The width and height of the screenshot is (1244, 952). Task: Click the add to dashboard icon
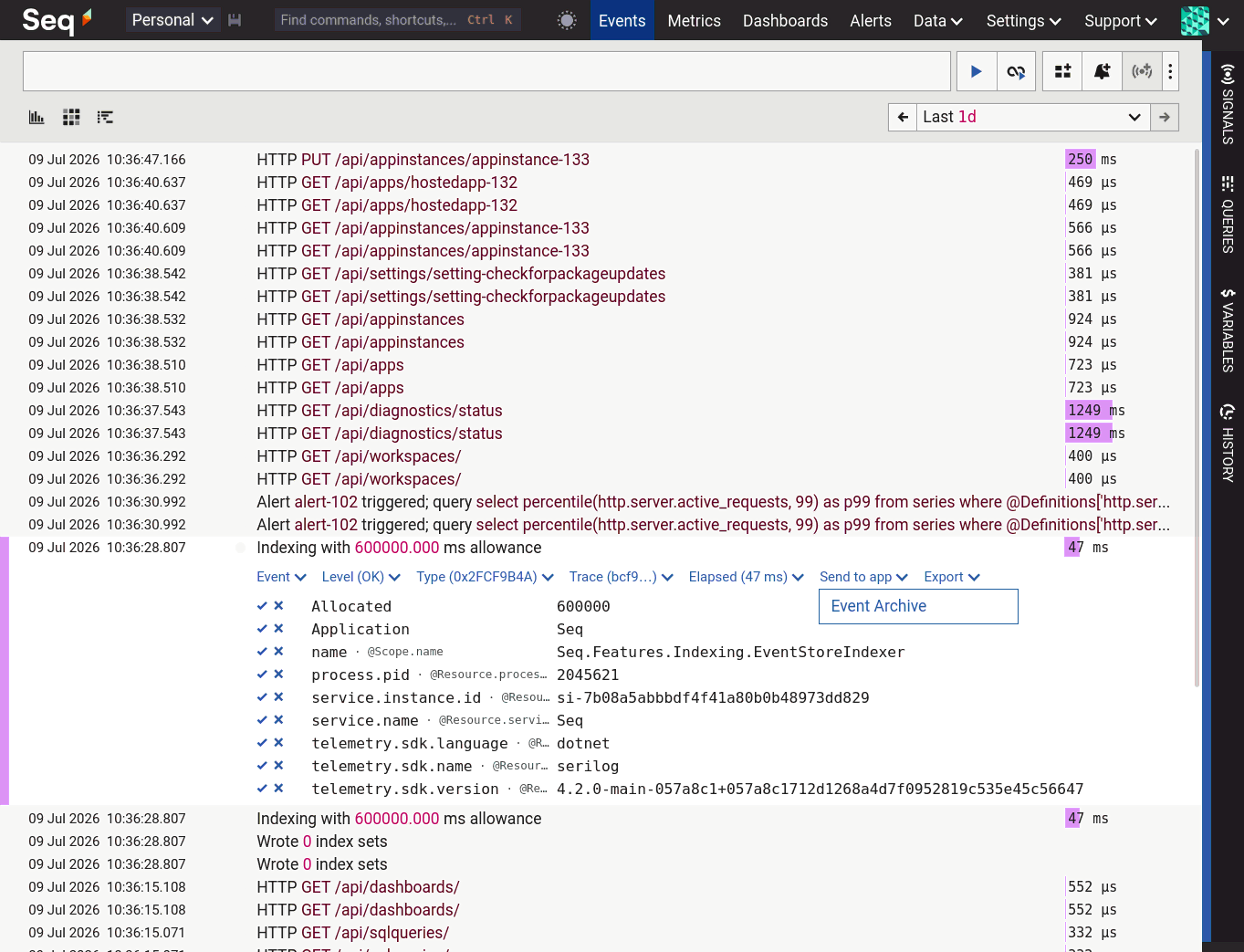pos(1062,71)
